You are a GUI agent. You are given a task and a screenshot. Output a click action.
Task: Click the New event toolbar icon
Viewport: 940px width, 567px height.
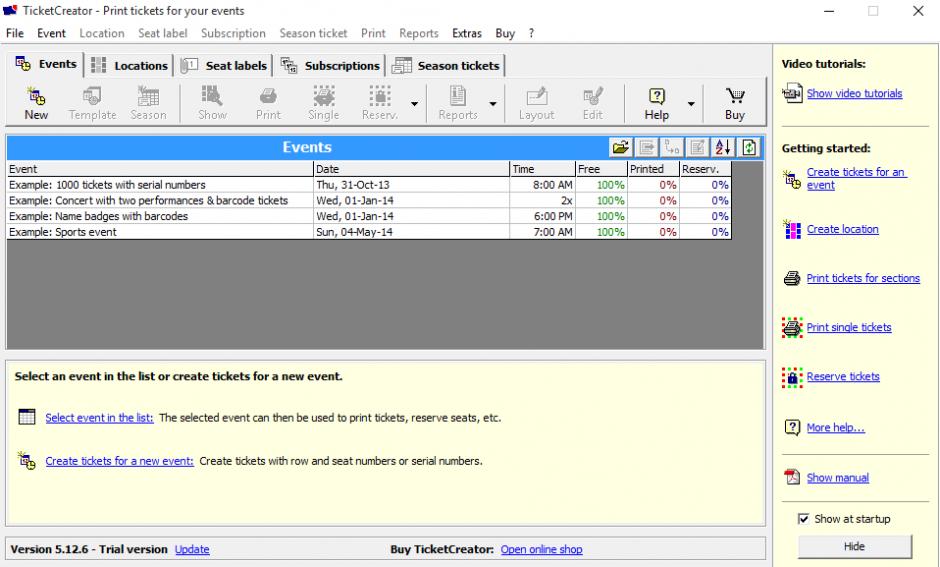click(36, 96)
